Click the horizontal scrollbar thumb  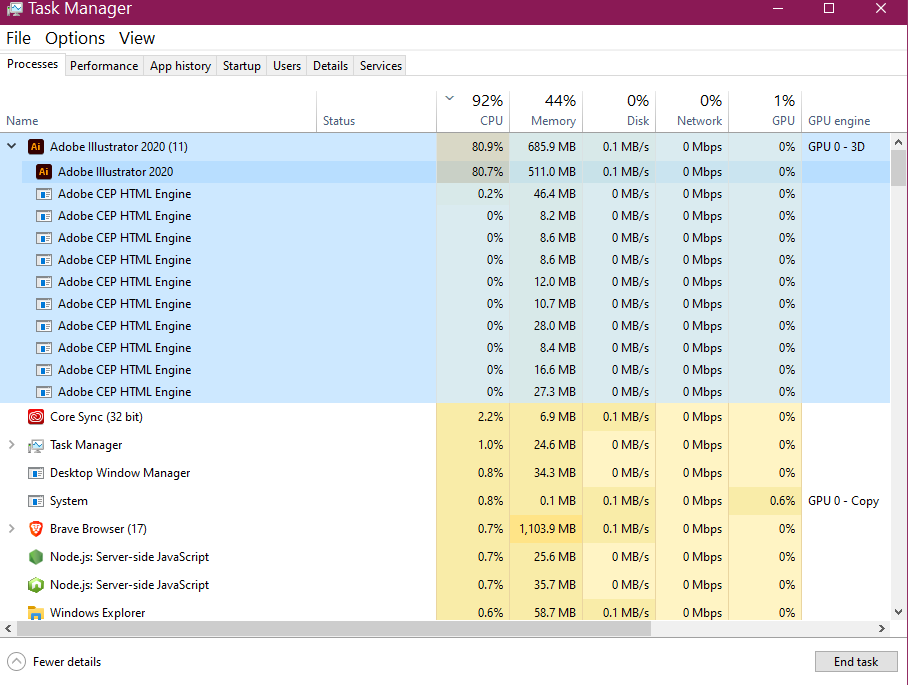point(334,628)
